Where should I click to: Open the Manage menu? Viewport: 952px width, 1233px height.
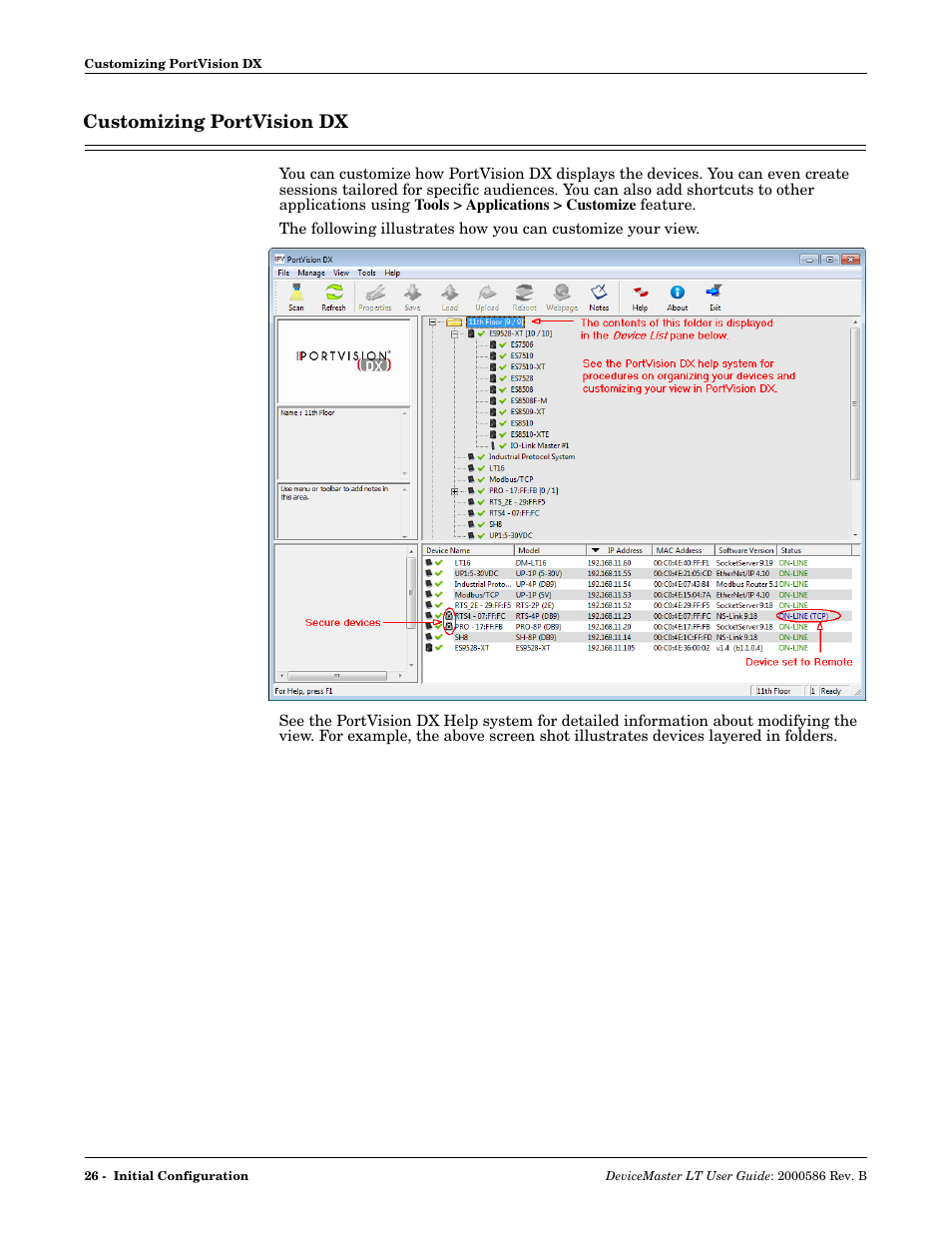pyautogui.click(x=311, y=273)
